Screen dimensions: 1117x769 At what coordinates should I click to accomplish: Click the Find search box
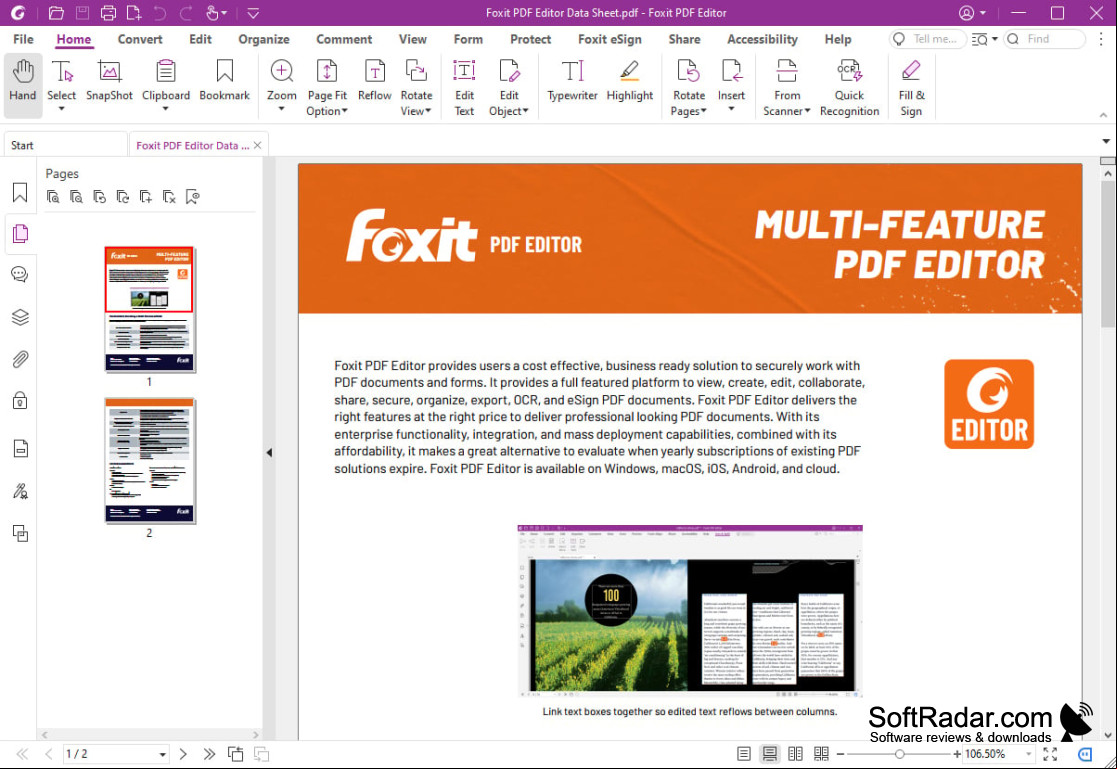[x=1045, y=39]
